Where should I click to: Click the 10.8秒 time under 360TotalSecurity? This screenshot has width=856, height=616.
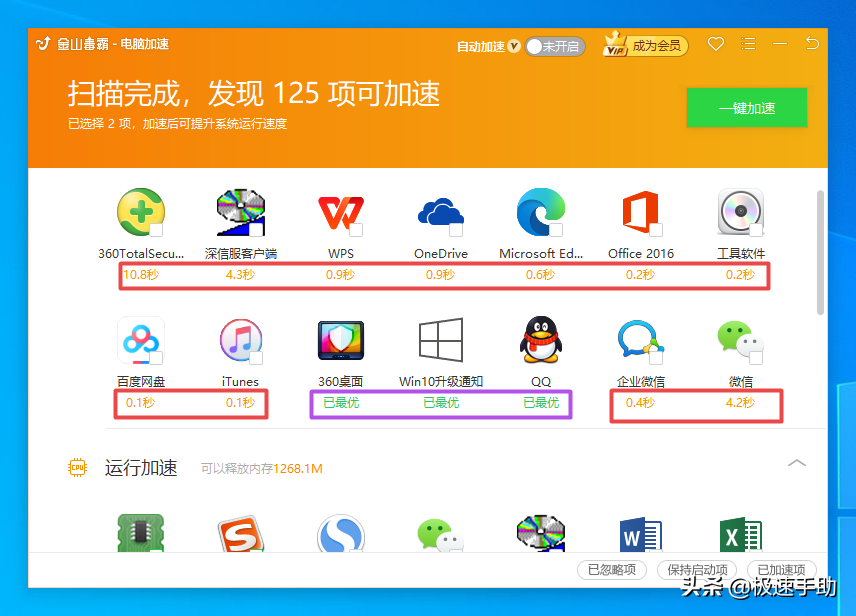141,275
